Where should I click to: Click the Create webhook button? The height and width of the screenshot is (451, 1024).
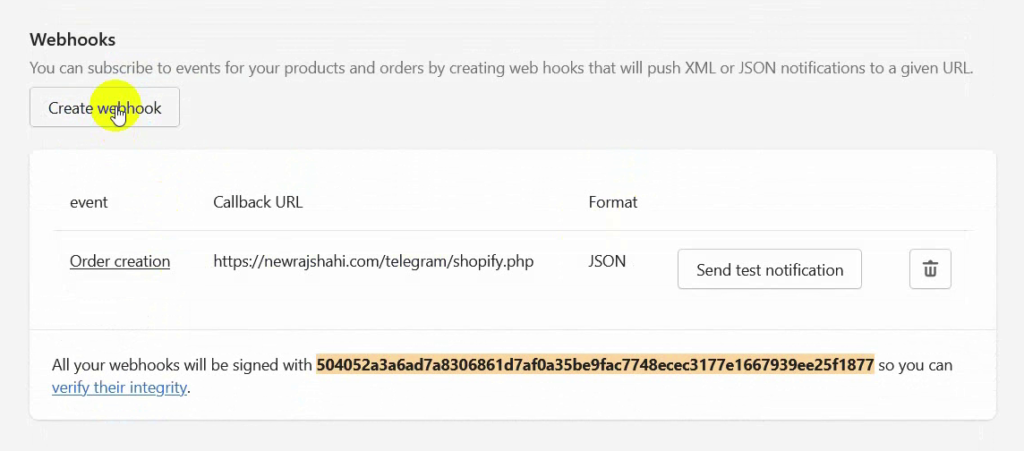tap(104, 108)
